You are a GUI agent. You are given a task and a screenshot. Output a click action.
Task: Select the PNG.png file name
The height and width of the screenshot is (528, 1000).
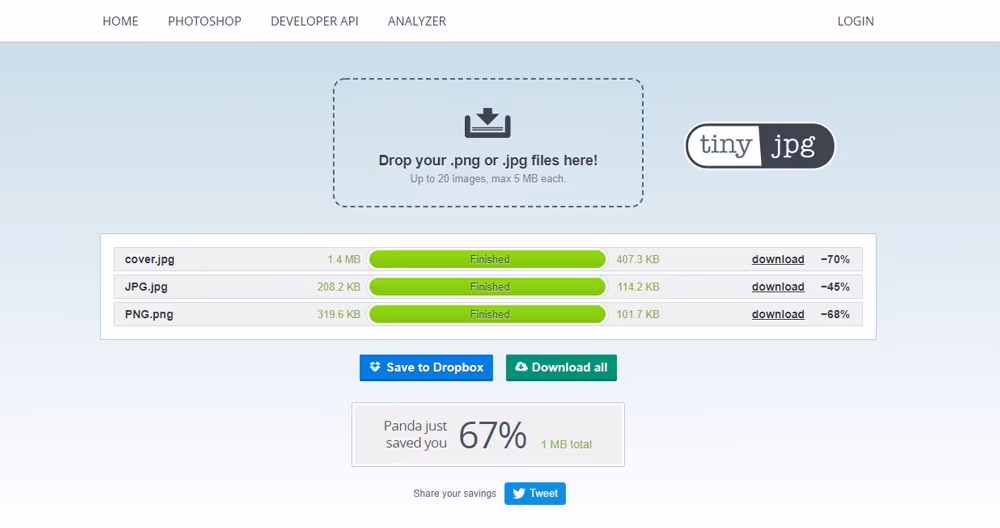(149, 314)
